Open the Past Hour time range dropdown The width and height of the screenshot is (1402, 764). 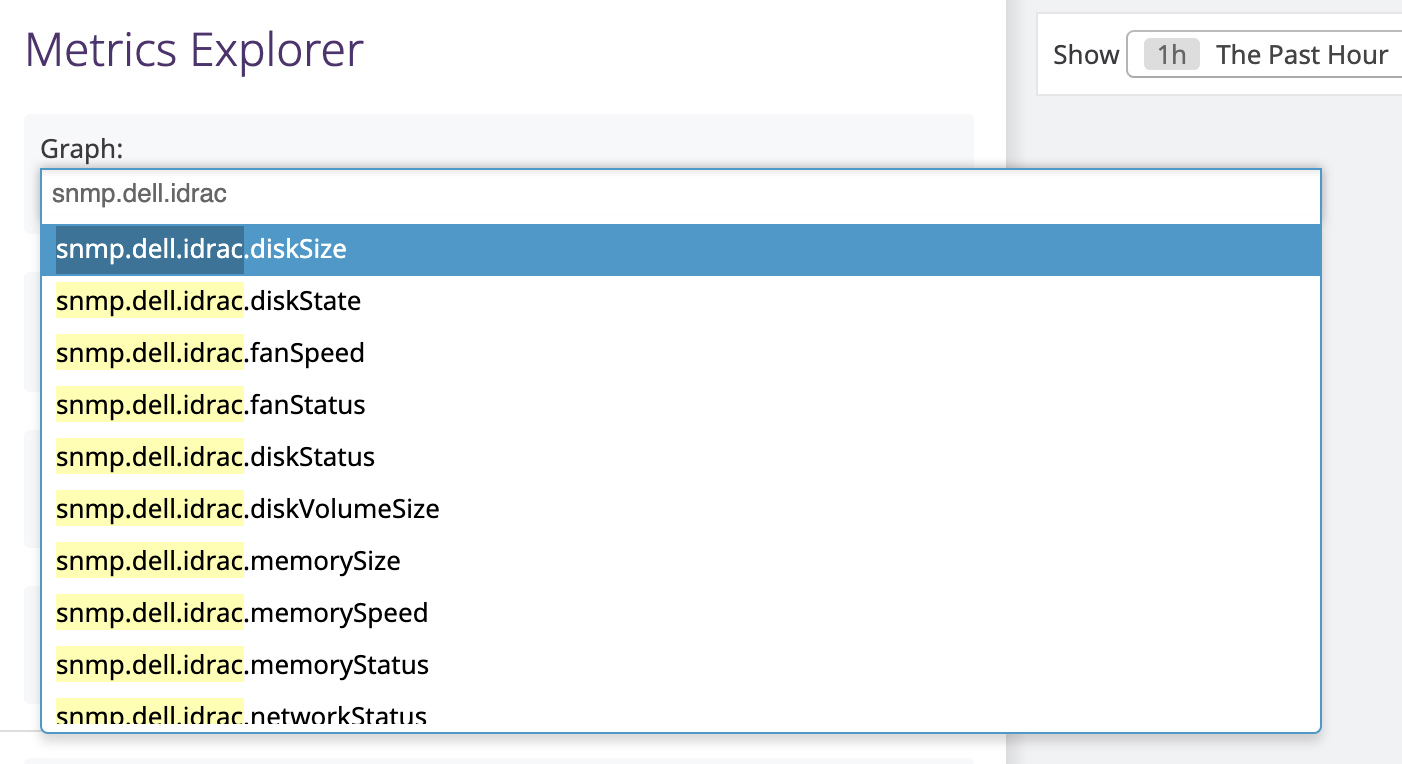coord(1266,55)
